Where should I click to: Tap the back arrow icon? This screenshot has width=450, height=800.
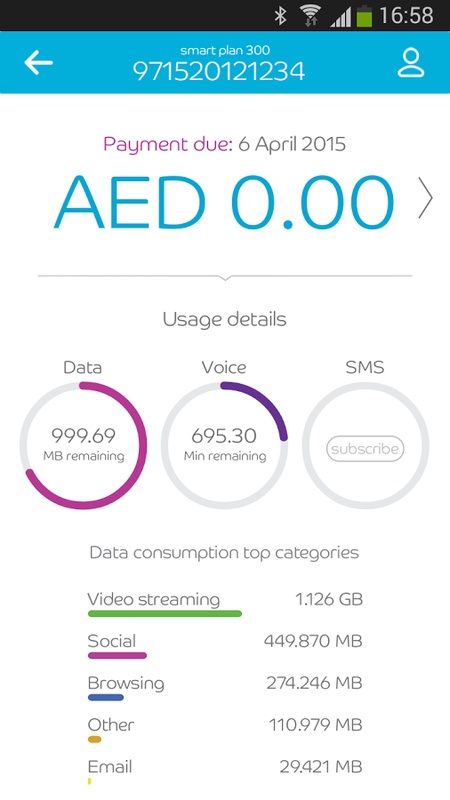[x=38, y=63]
